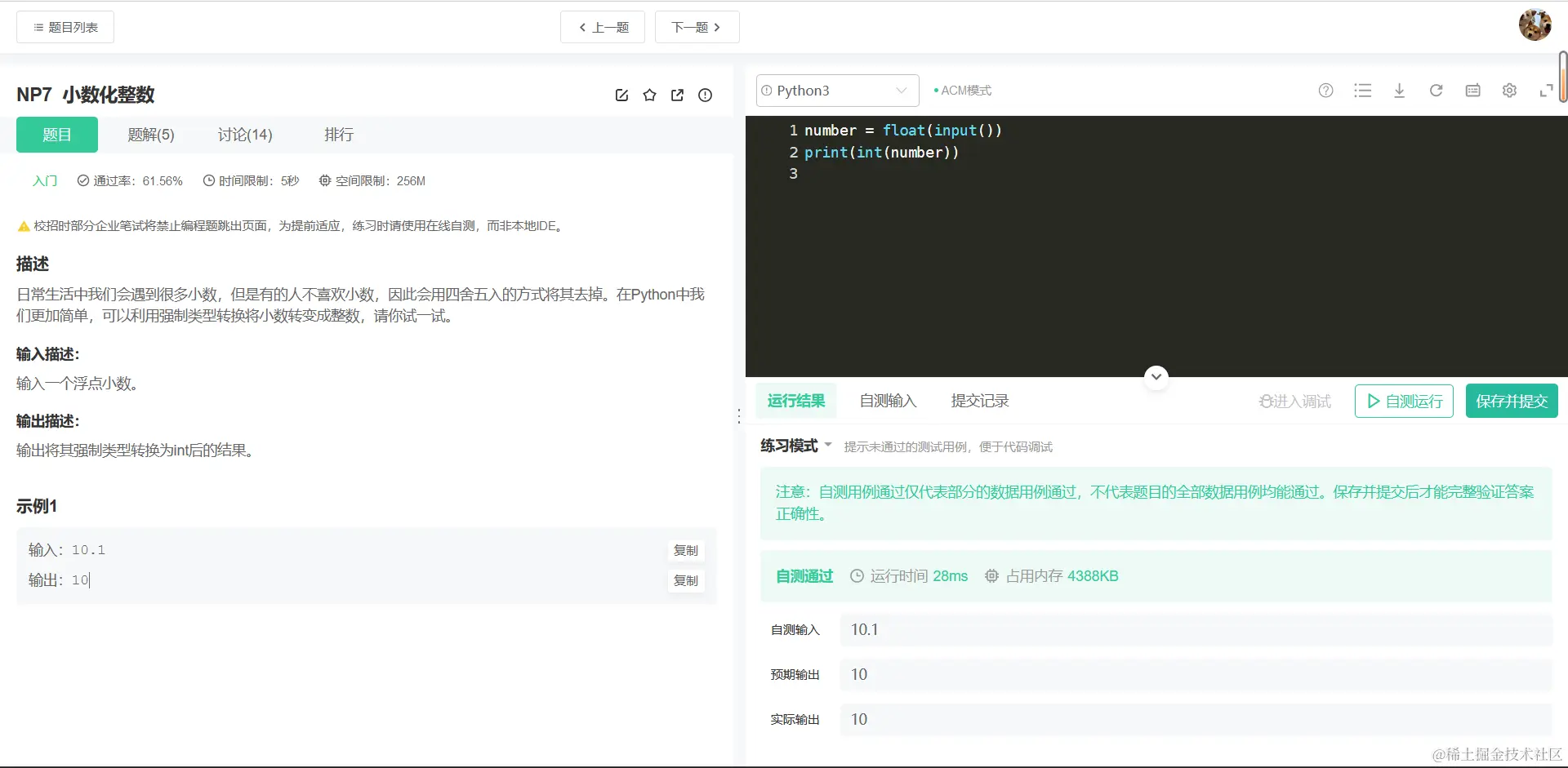Open the problem outline list icon
Screen dimensions: 1568x768
[x=1363, y=91]
